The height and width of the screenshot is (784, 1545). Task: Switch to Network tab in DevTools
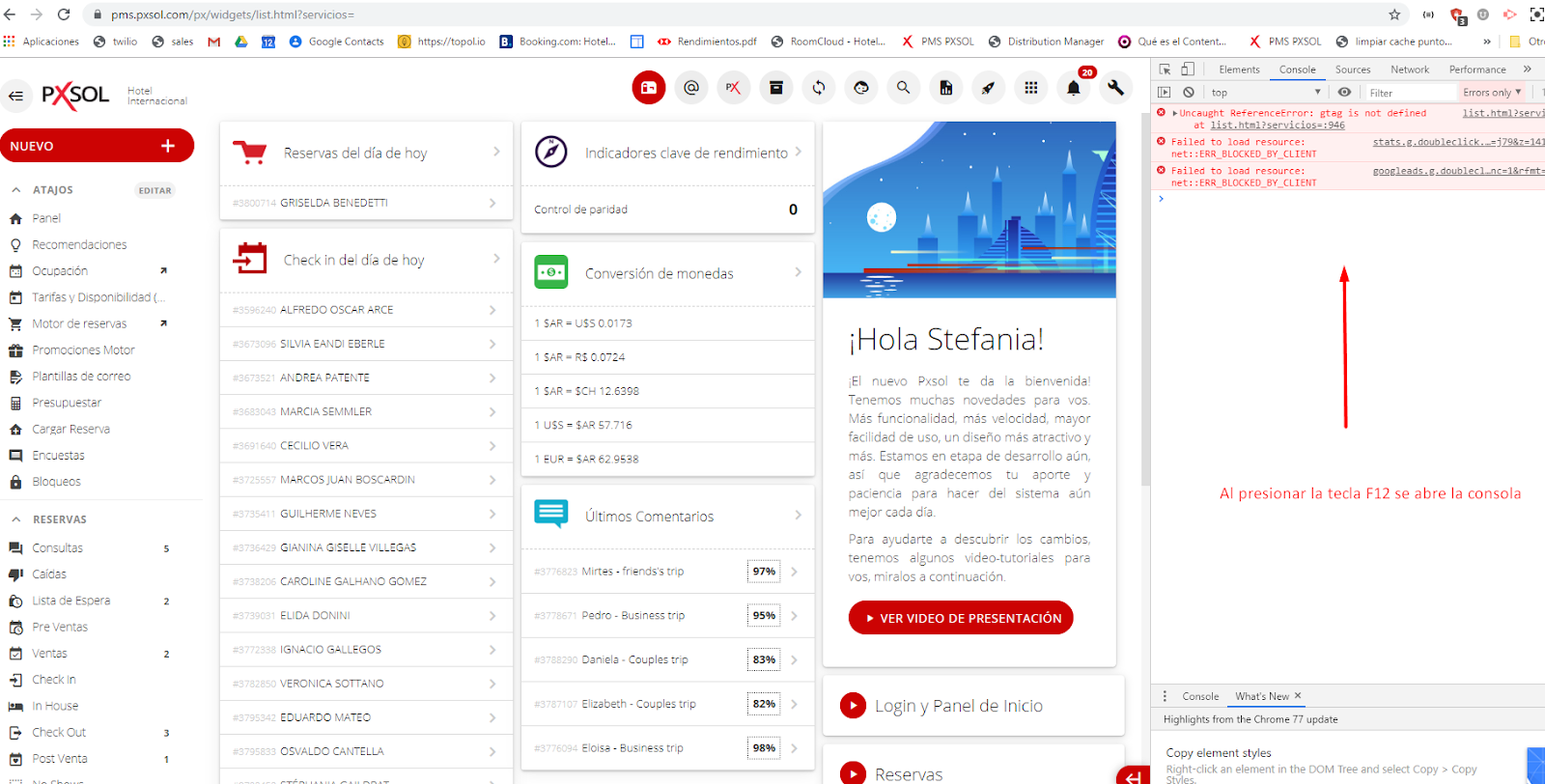(1410, 70)
